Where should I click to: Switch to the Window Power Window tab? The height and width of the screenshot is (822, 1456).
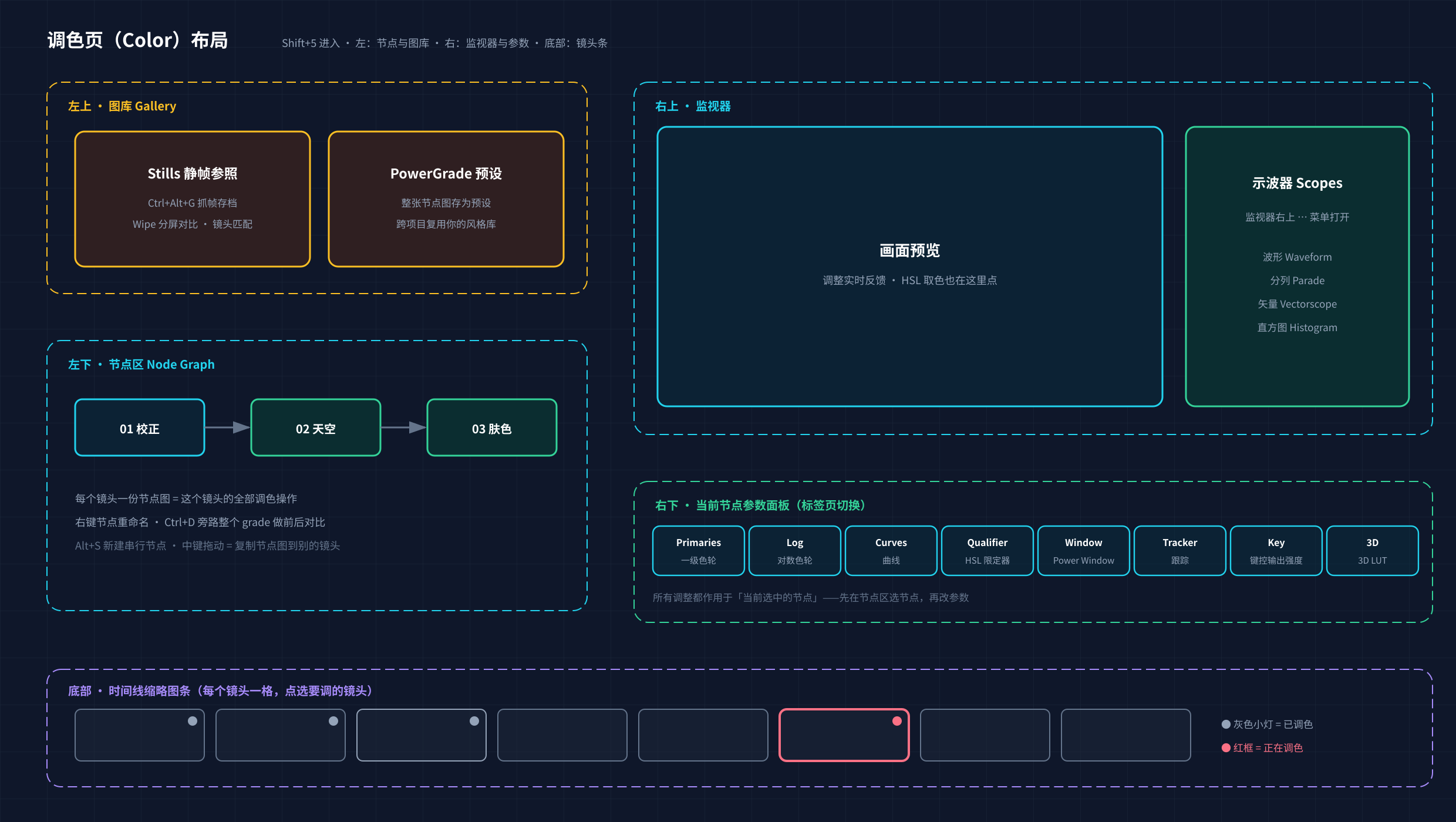point(1083,551)
